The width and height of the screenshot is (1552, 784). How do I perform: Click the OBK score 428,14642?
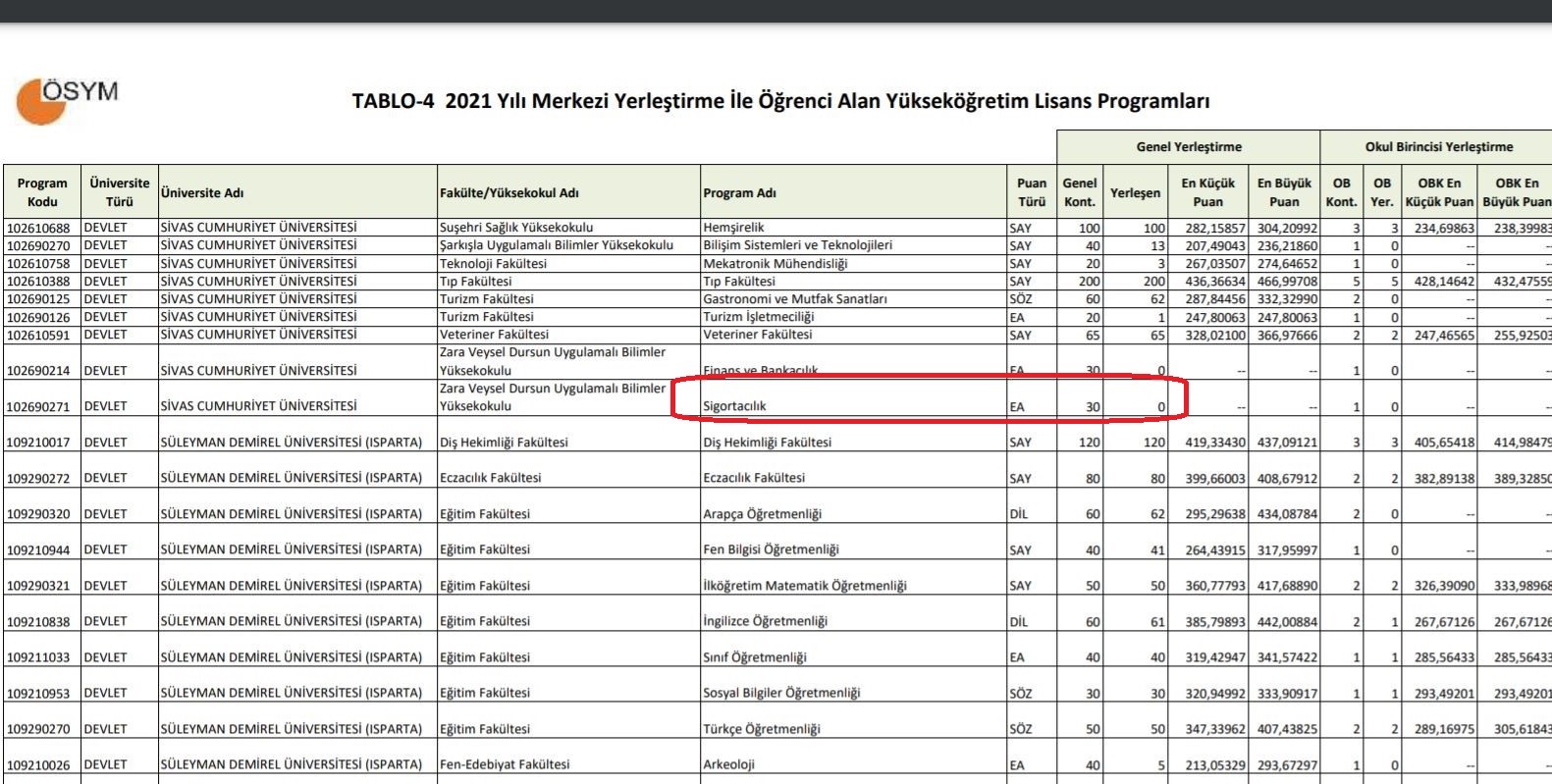1443,281
